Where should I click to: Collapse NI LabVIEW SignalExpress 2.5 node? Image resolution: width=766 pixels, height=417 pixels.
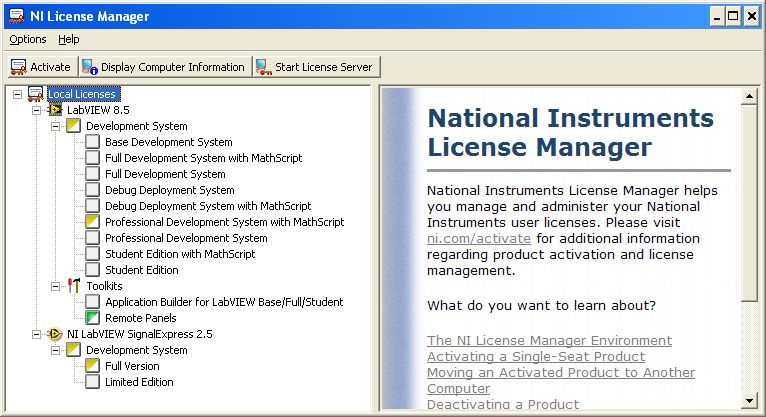coord(37,334)
